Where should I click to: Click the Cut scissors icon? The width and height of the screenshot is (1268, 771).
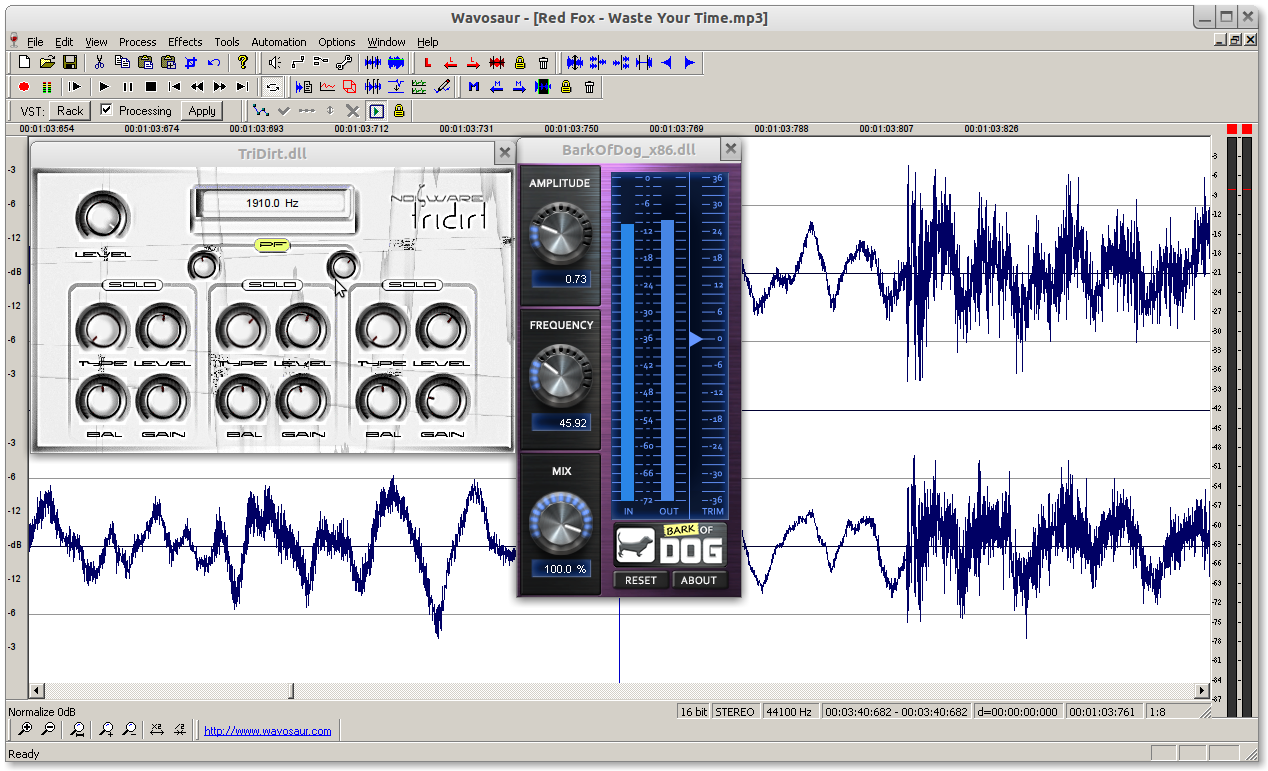(x=99, y=62)
